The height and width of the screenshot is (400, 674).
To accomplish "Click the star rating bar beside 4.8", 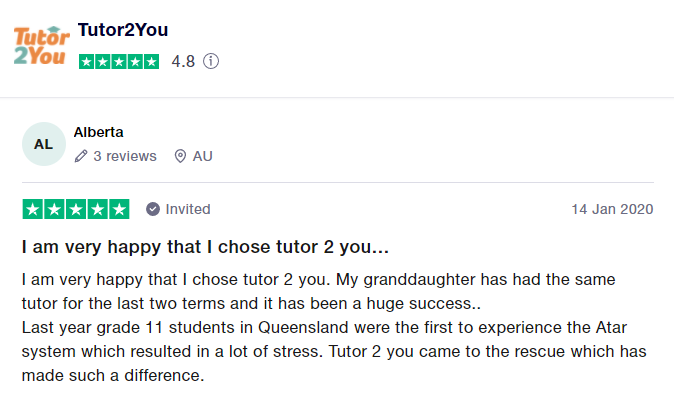I will pos(118,61).
